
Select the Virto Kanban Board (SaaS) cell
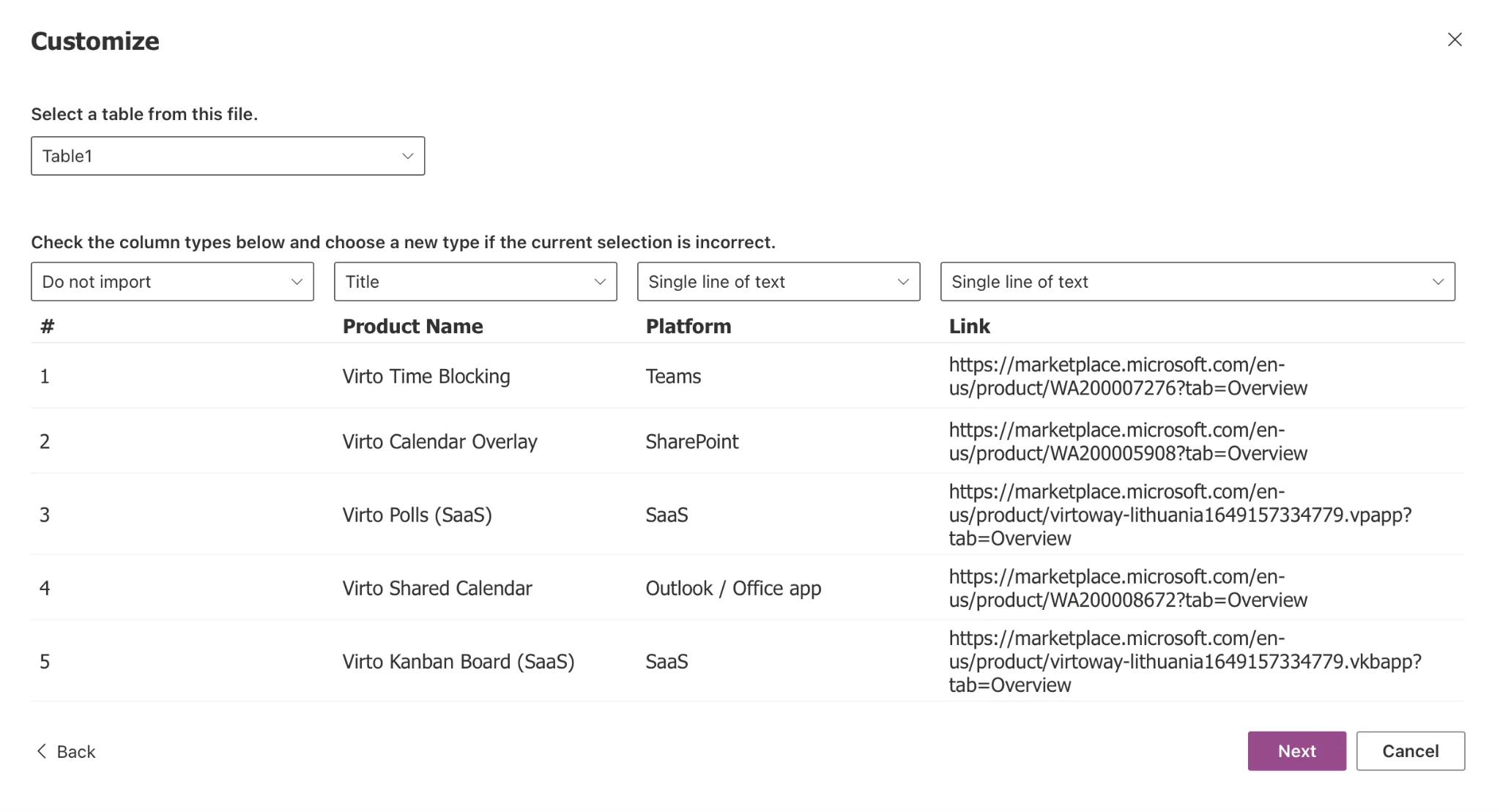coord(458,661)
